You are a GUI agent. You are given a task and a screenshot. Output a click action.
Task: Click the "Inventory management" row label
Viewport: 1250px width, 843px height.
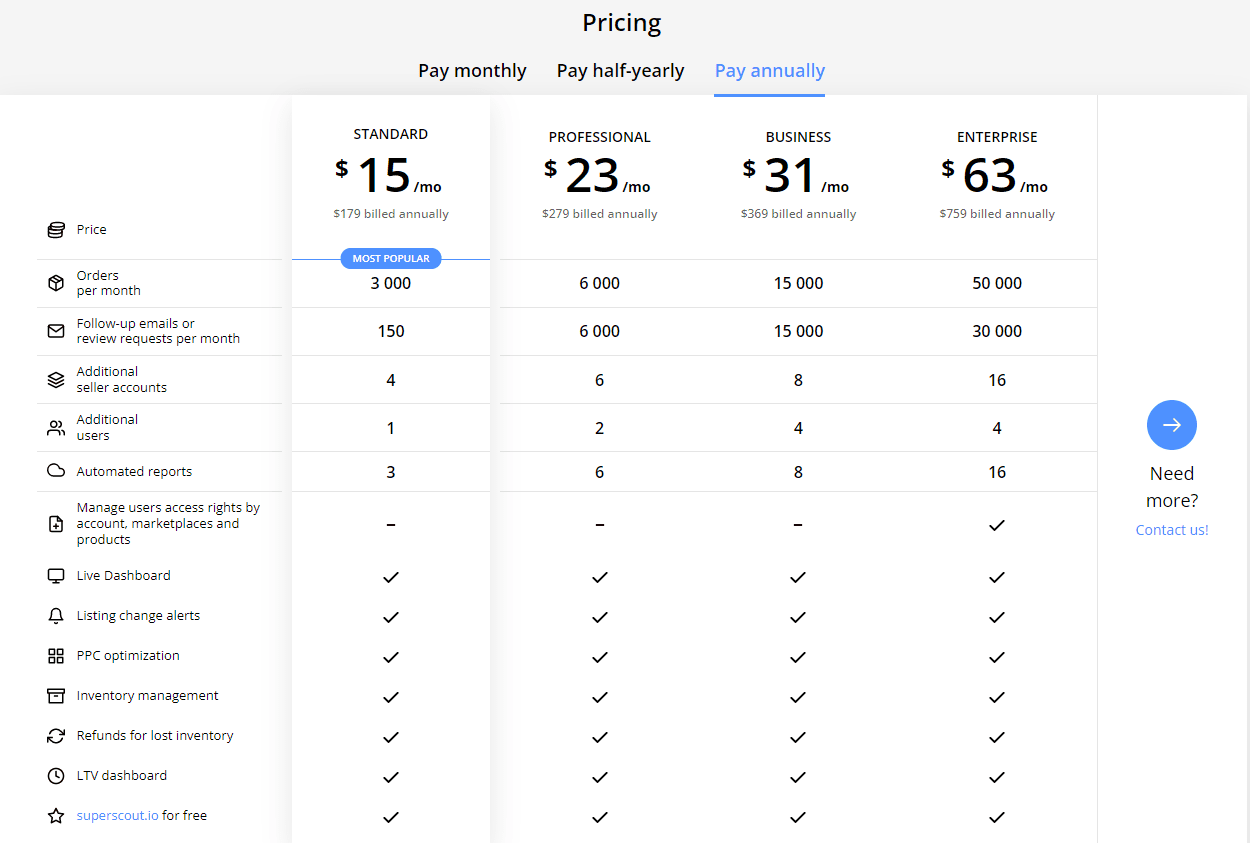pos(147,696)
